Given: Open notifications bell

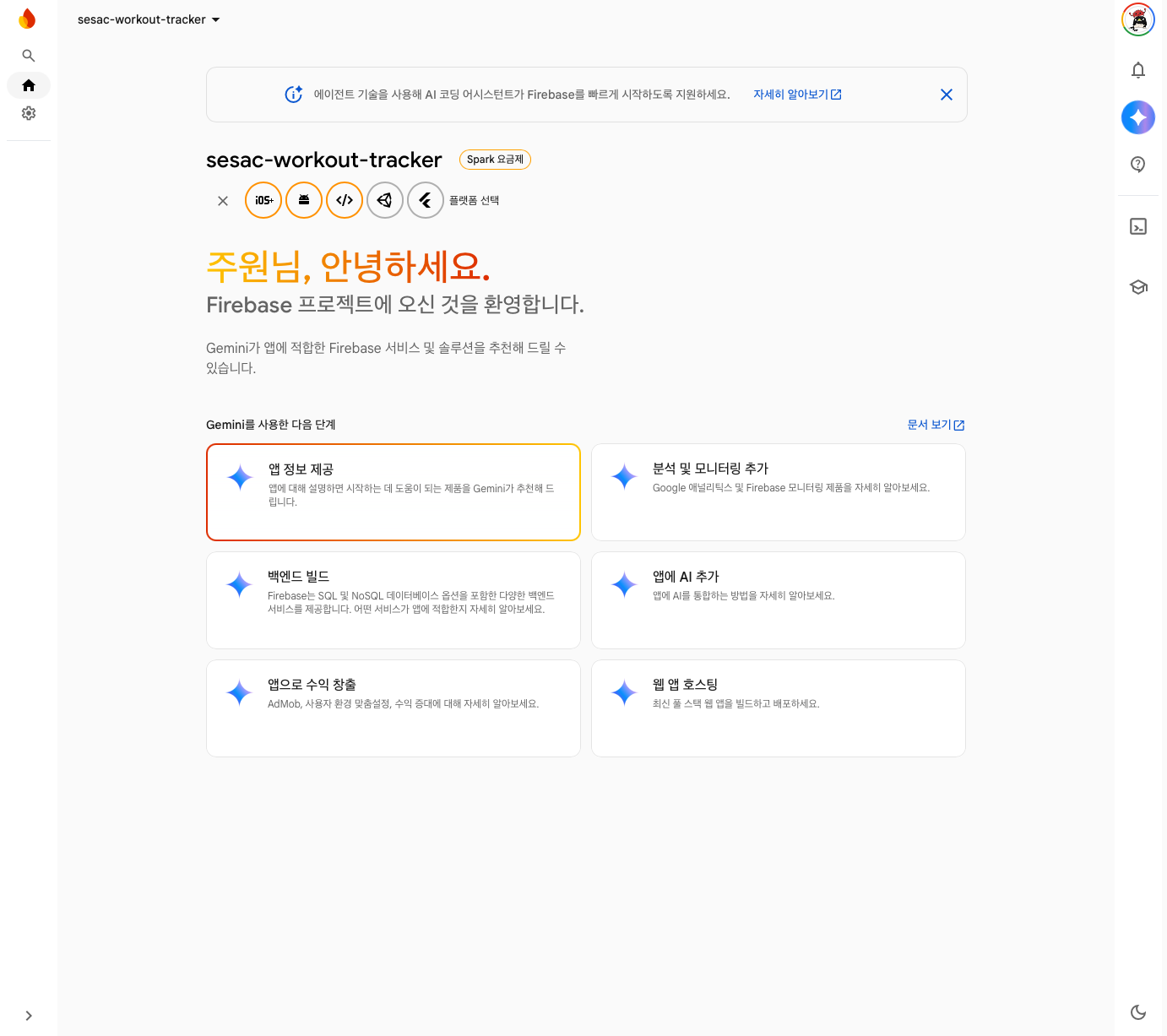Looking at the screenshot, I should pyautogui.click(x=1138, y=70).
